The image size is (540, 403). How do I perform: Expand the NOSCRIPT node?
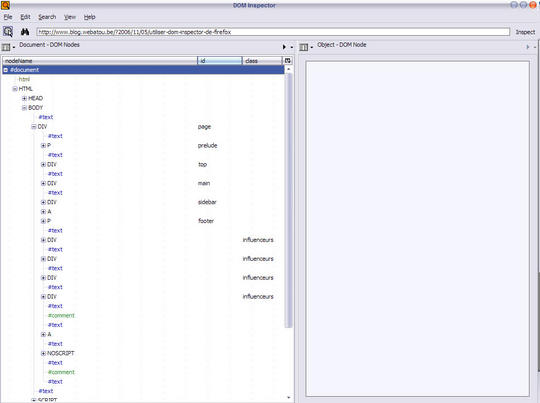43,353
